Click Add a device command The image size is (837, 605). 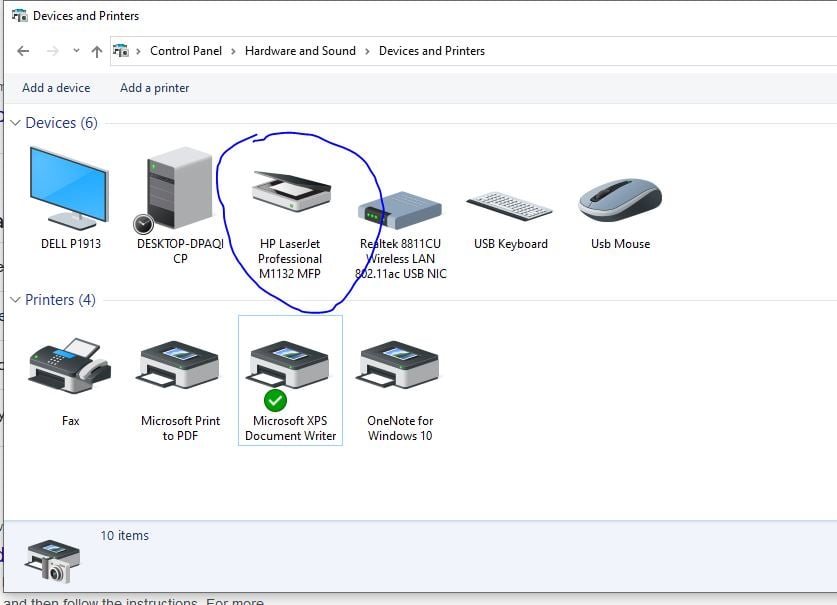(56, 88)
